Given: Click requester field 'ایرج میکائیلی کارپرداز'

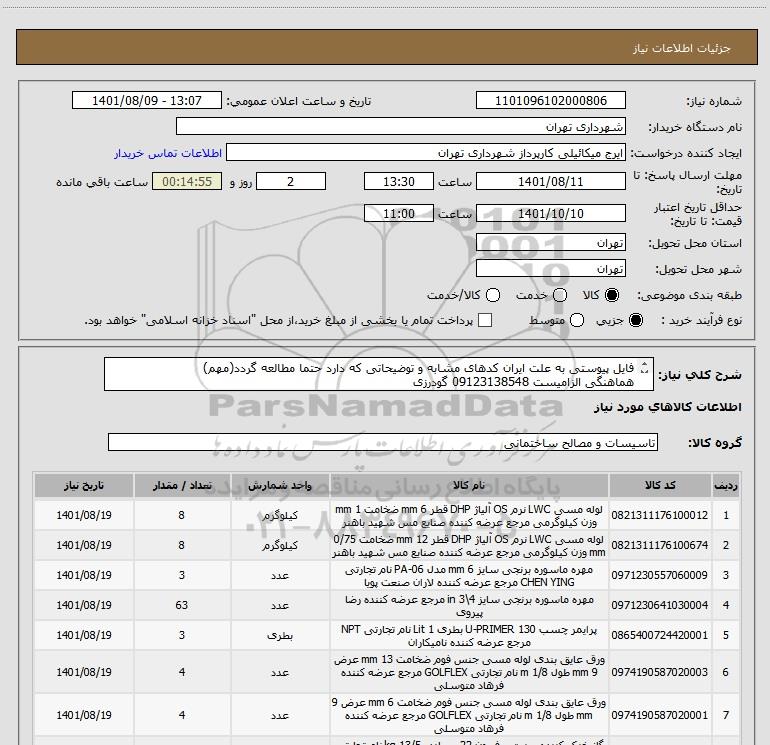Looking at the screenshot, I should (x=426, y=152).
